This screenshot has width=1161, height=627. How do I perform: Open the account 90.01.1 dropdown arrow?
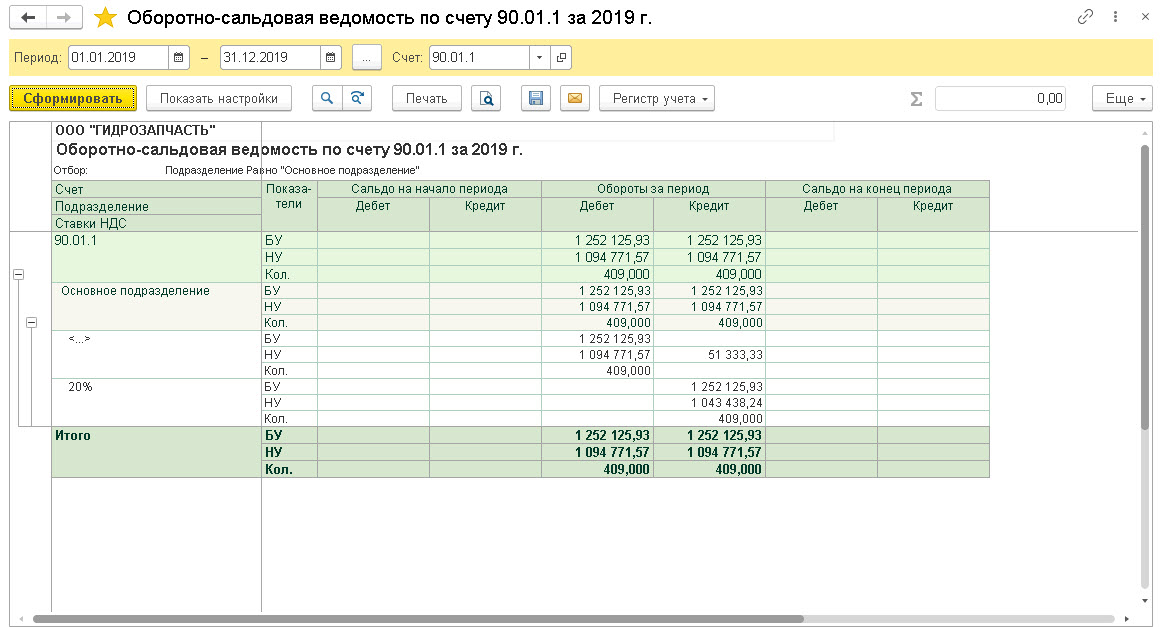pos(540,57)
